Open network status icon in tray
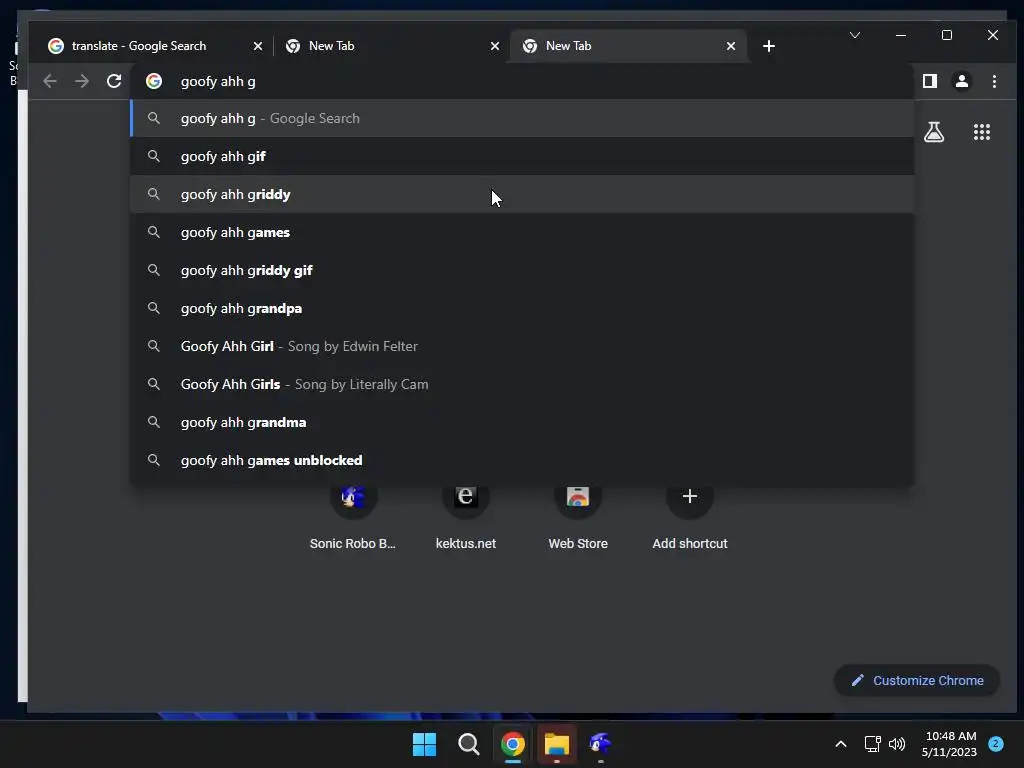 pyautogui.click(x=872, y=744)
